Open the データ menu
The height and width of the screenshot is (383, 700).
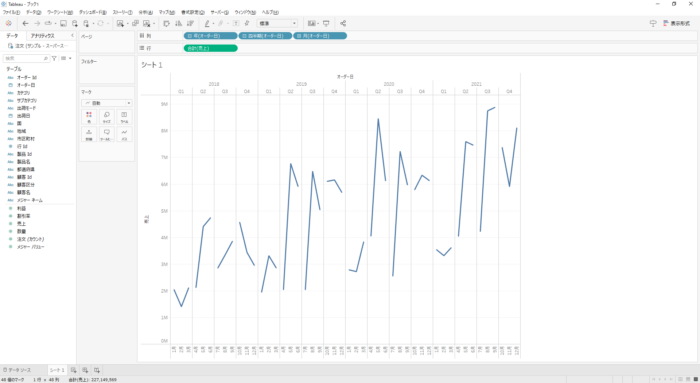[x=33, y=12]
